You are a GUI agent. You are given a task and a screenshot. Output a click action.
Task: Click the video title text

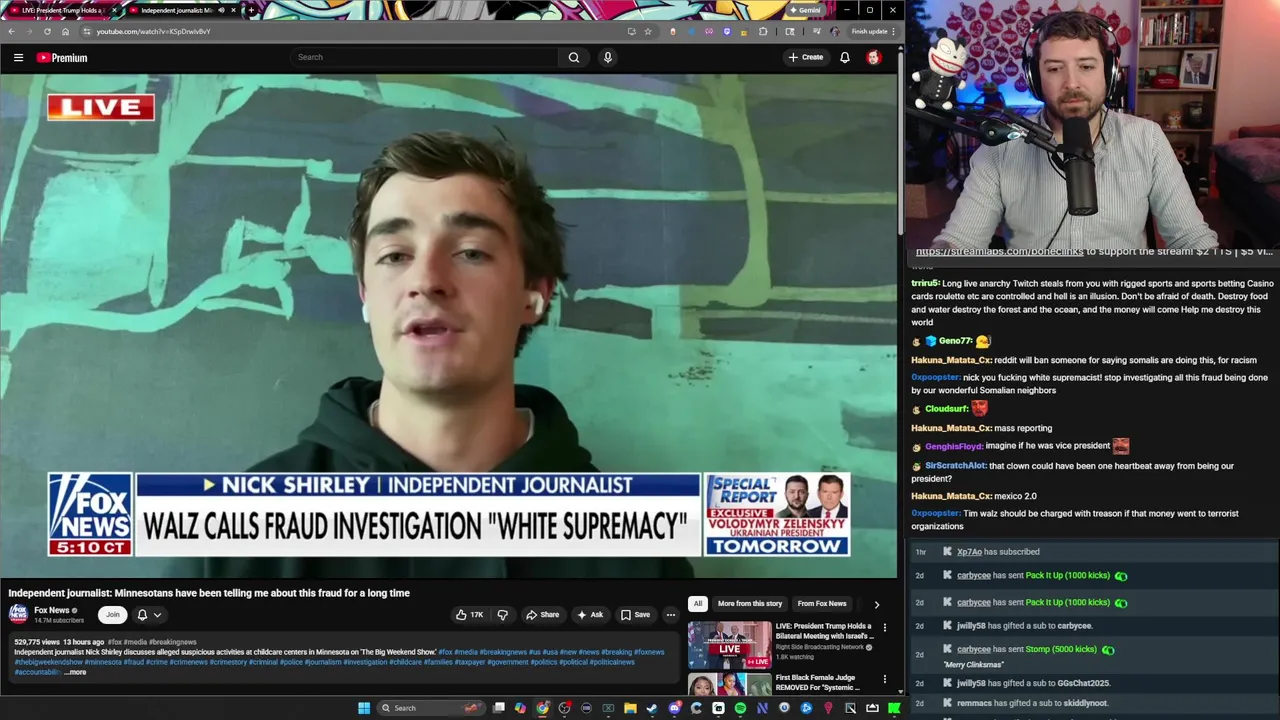209,593
